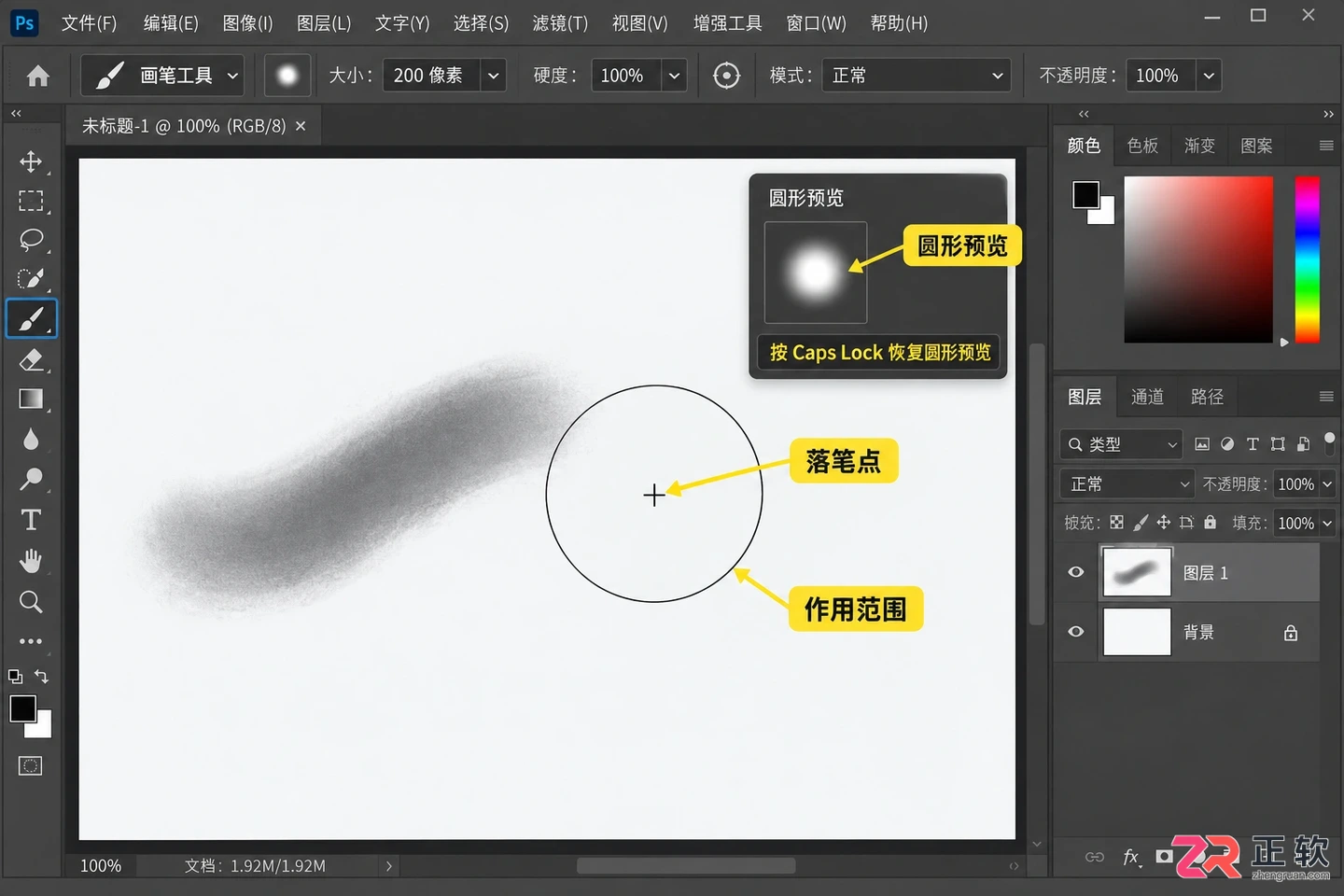Open the 图层(L) menu
This screenshot has height=896, width=1344.
[324, 22]
